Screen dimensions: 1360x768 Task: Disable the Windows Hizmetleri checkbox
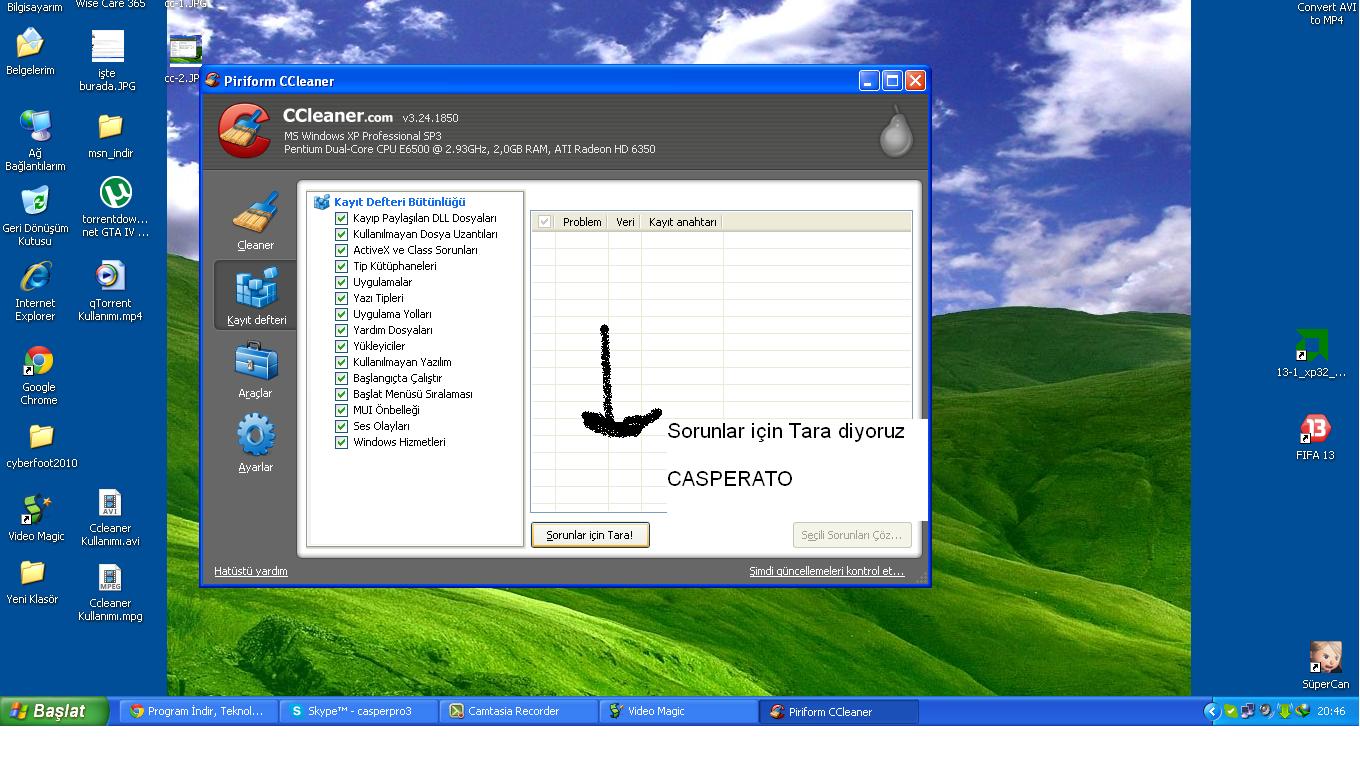(341, 442)
